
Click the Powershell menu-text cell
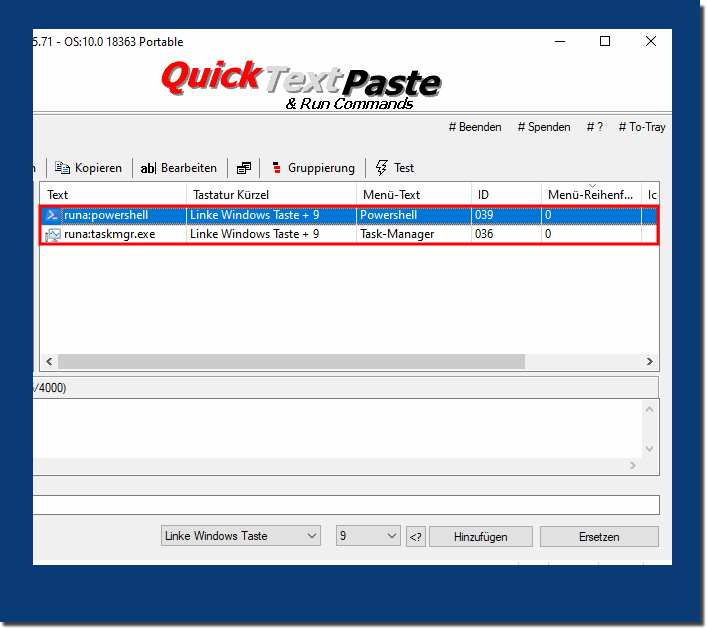[414, 215]
